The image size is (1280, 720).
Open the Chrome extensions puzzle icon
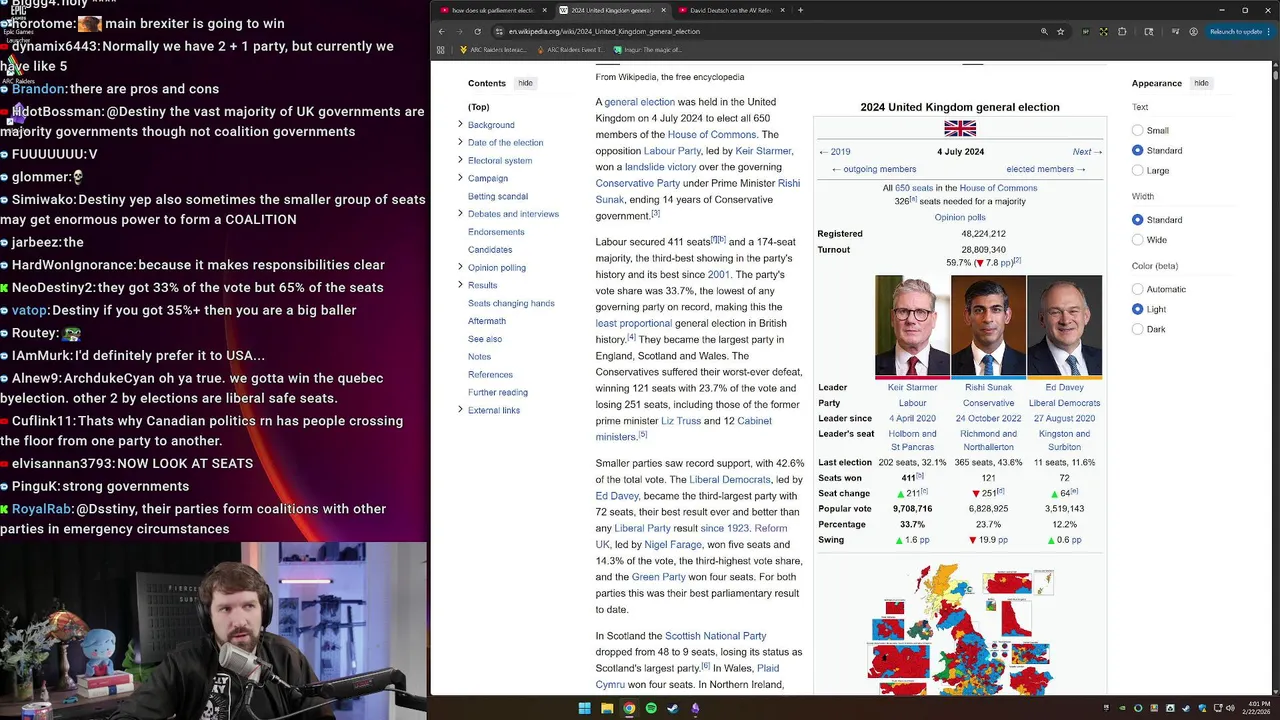[1122, 31]
